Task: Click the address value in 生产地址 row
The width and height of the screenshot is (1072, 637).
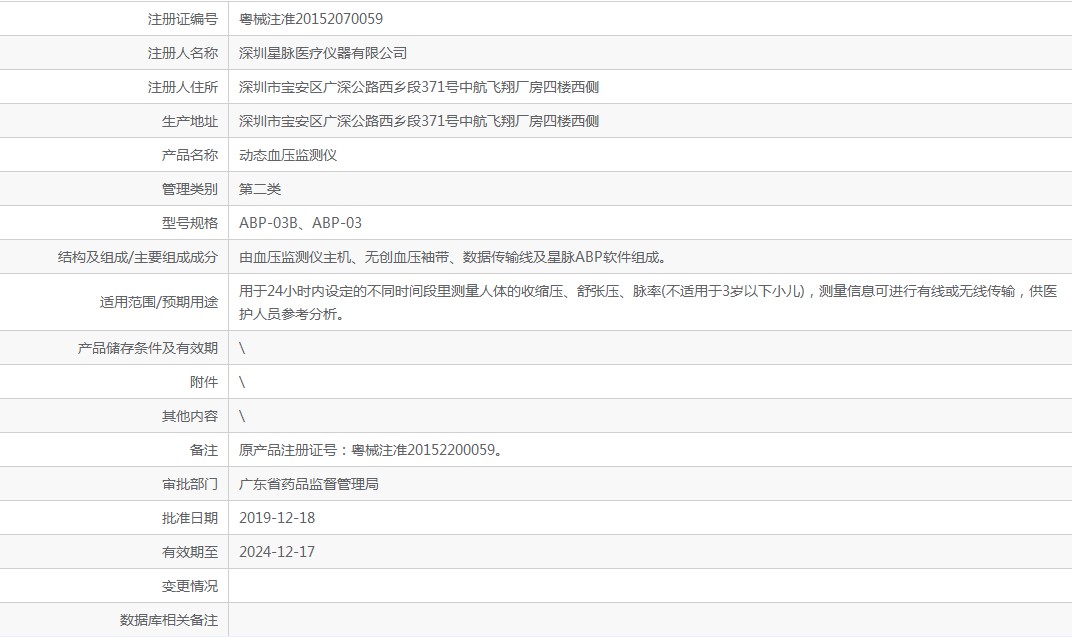Action: tap(418, 122)
